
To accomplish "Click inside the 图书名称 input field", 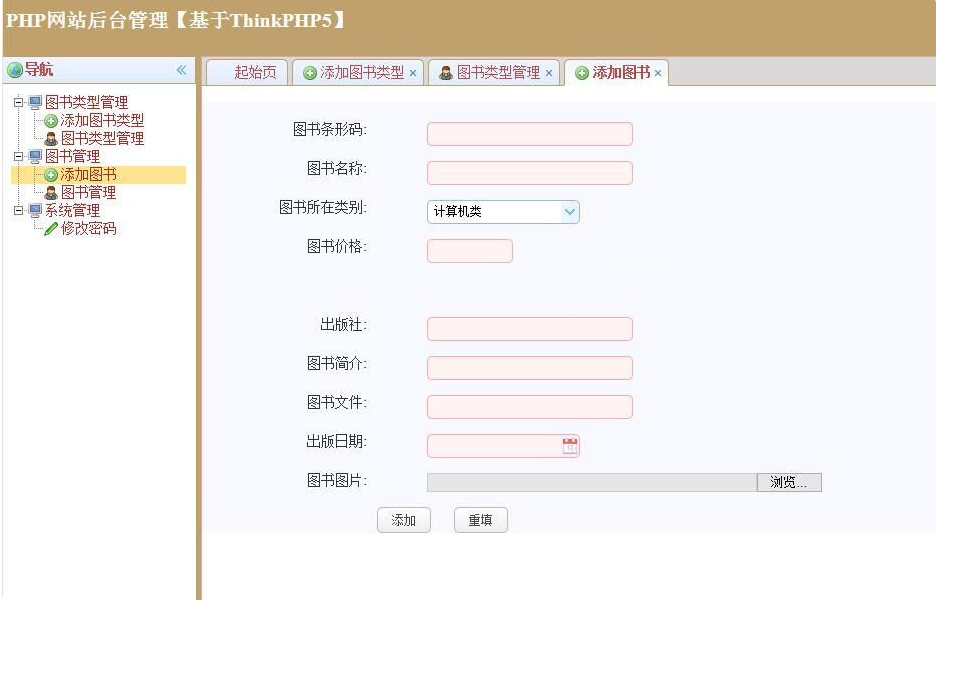I will pos(529,172).
